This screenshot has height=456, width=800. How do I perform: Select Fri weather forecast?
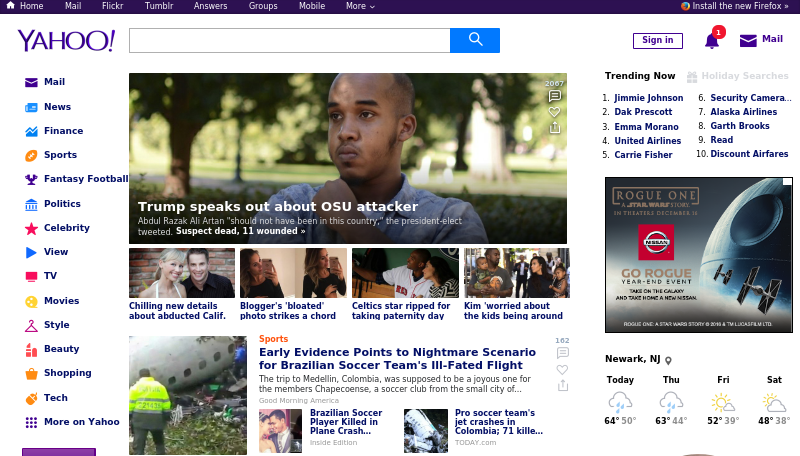723,400
